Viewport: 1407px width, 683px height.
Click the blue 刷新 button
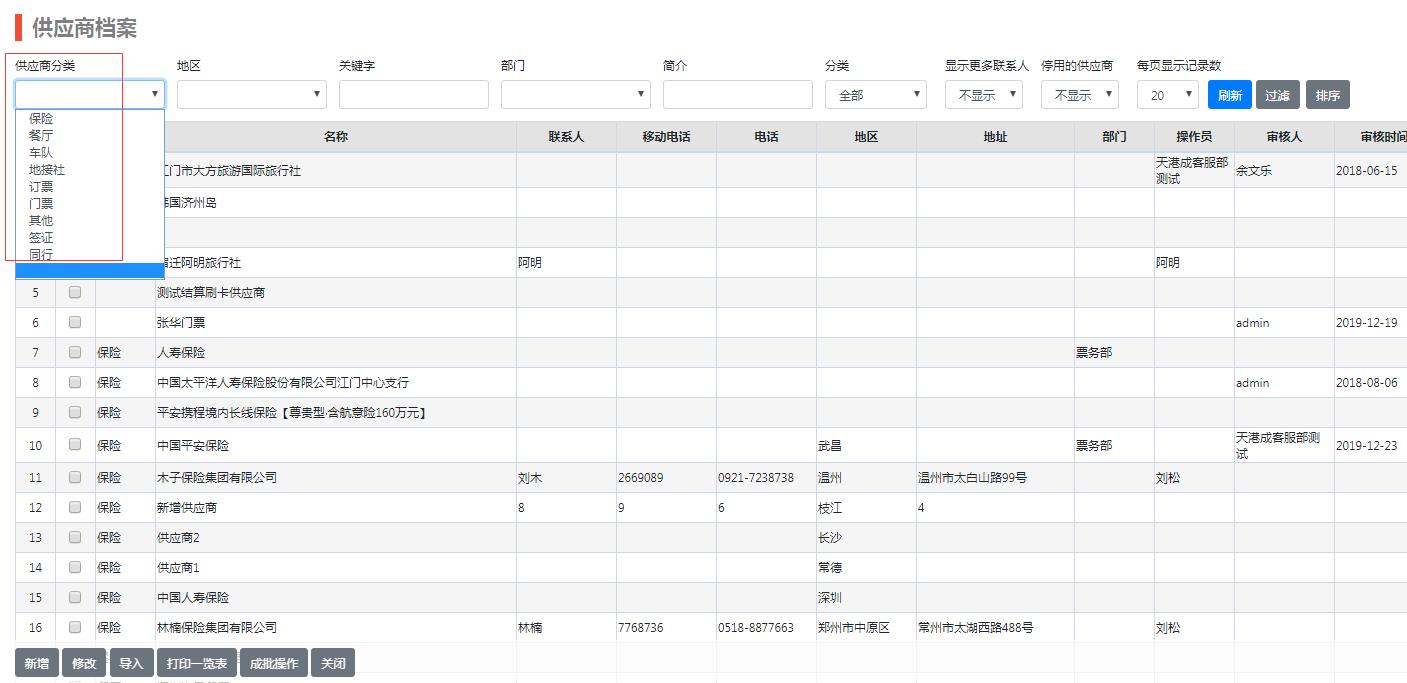(x=1230, y=95)
